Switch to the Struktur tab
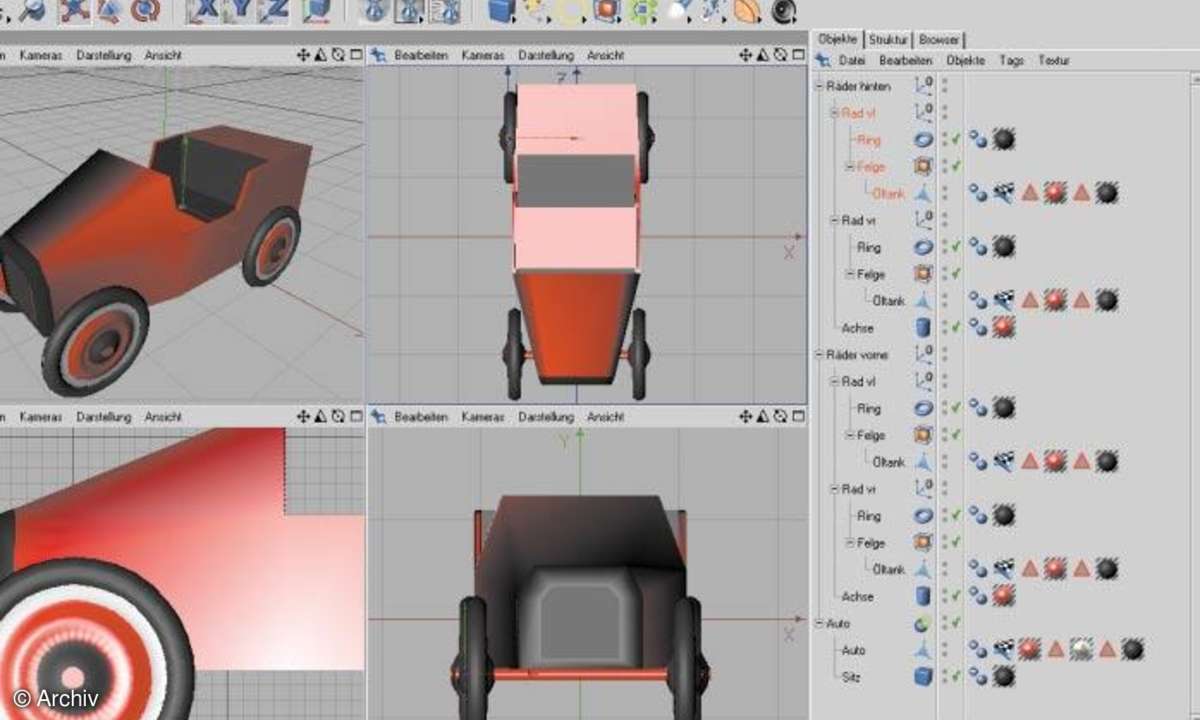Viewport: 1200px width, 720px height. [x=888, y=40]
